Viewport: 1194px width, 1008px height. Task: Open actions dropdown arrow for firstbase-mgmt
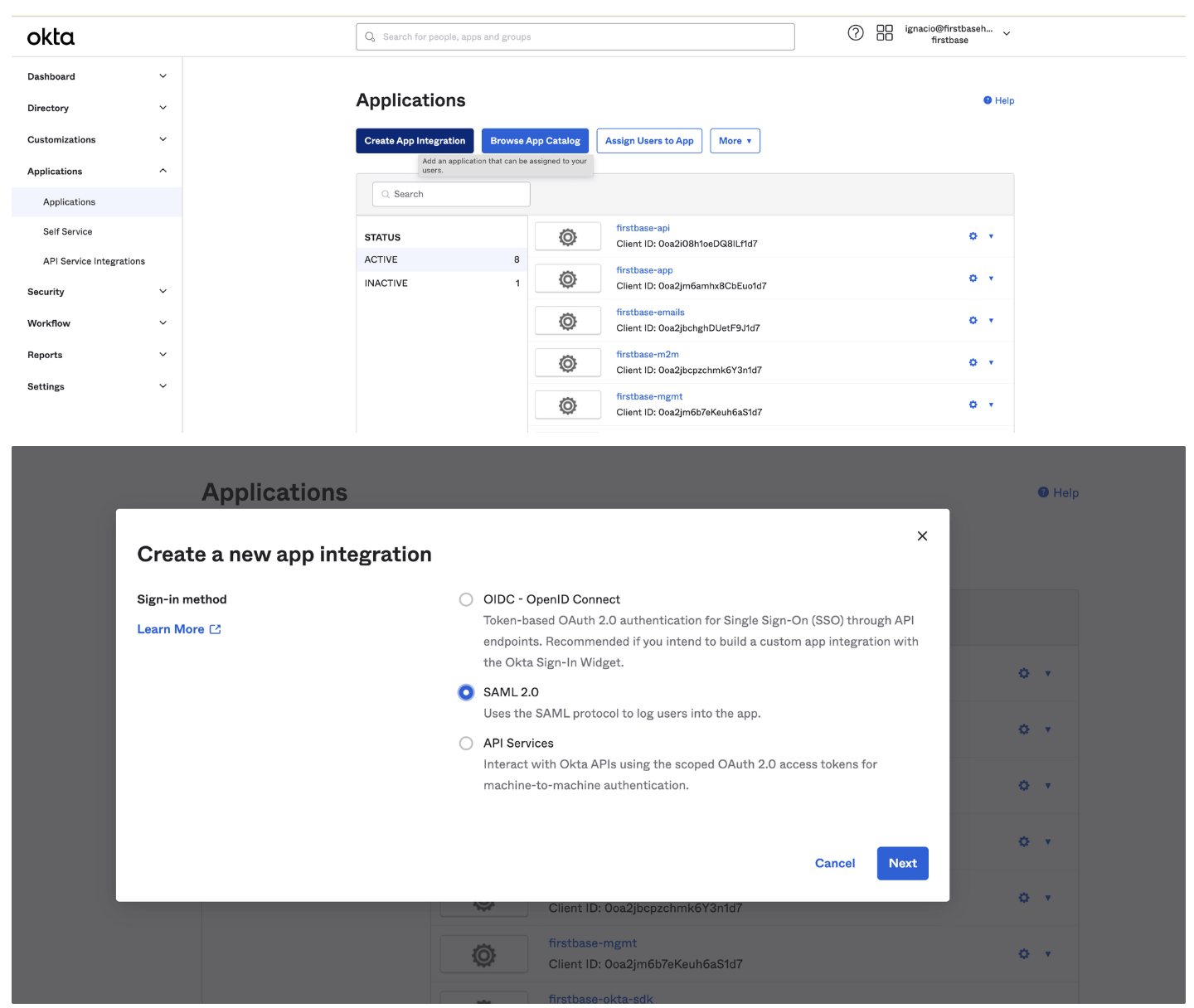991,405
